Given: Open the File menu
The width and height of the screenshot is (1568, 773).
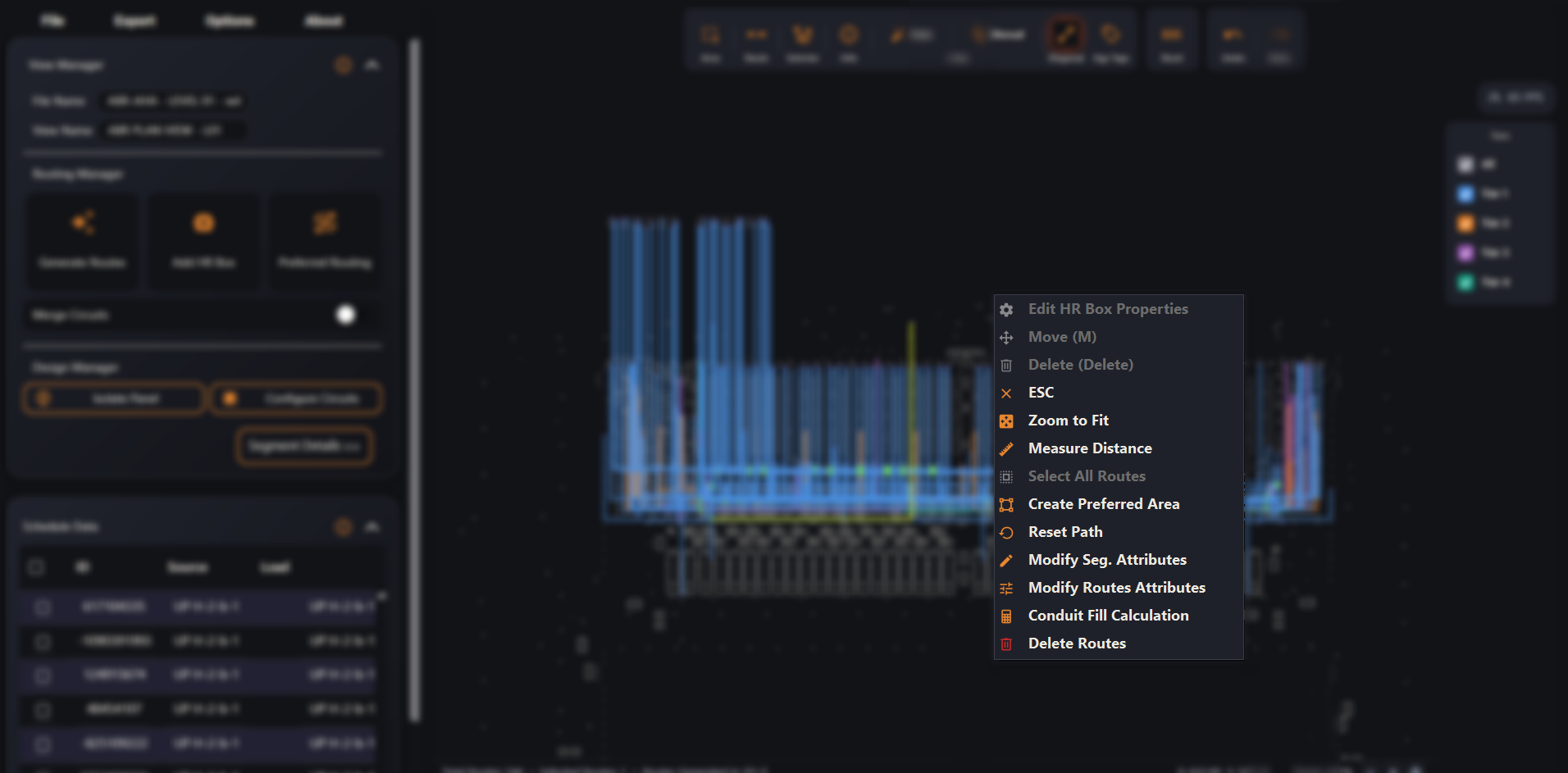Looking at the screenshot, I should (x=53, y=20).
